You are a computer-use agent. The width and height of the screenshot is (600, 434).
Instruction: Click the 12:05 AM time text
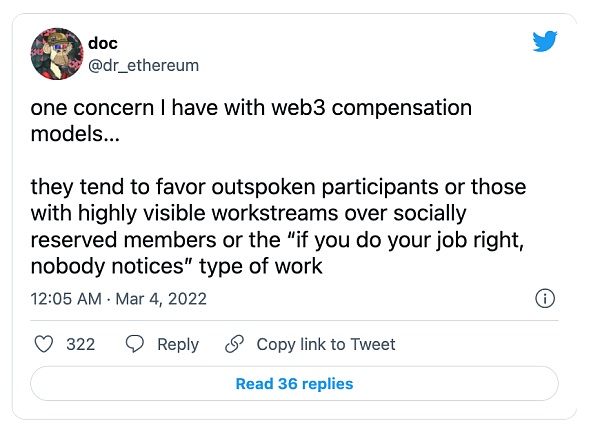click(x=65, y=298)
